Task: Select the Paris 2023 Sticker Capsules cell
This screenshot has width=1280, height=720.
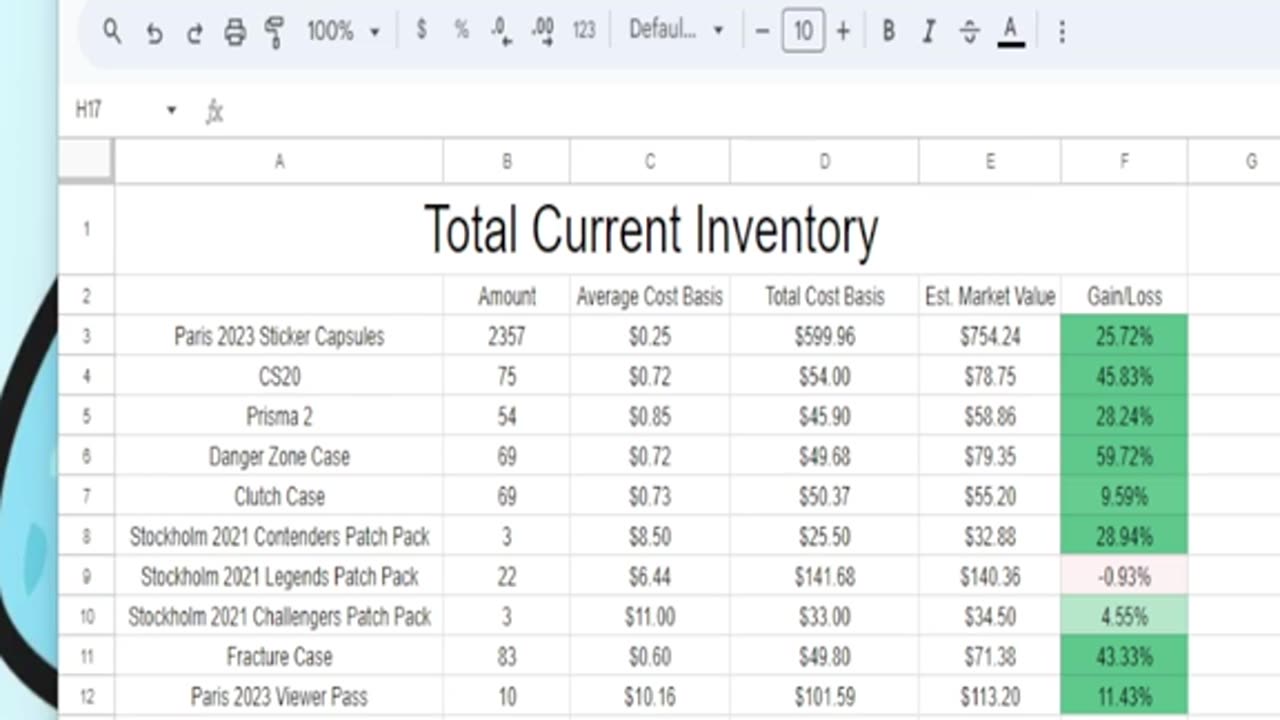Action: tap(279, 336)
